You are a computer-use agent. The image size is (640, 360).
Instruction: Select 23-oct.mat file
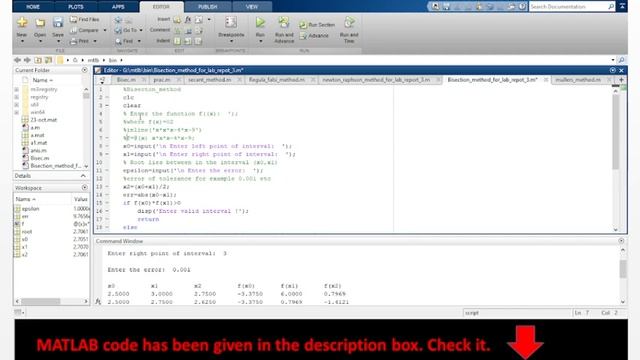point(44,120)
